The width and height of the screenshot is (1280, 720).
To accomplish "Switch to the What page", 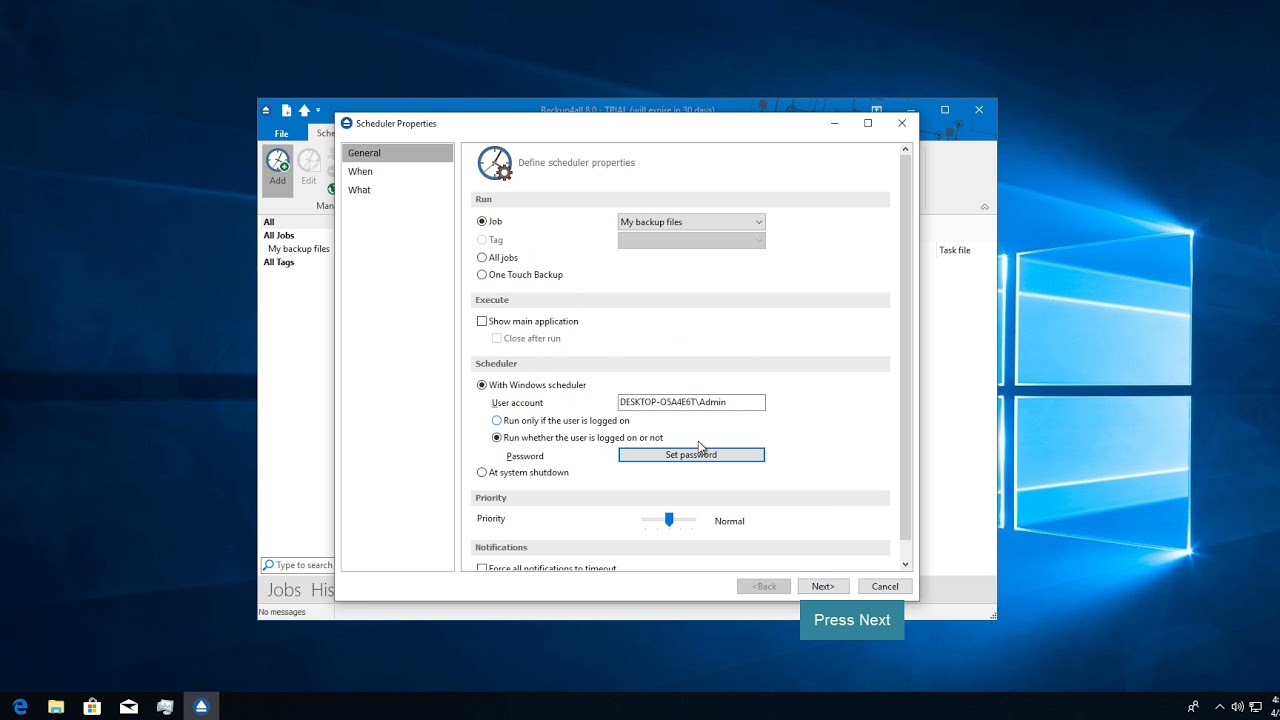I will (397, 190).
